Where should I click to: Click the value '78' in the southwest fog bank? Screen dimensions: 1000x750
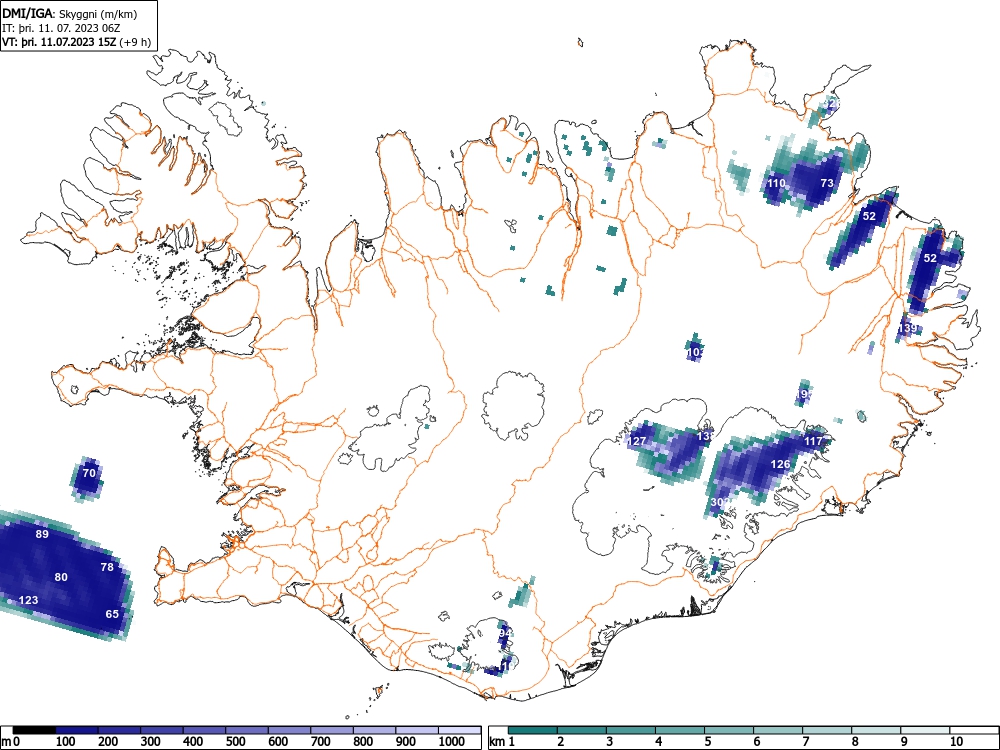tap(107, 567)
